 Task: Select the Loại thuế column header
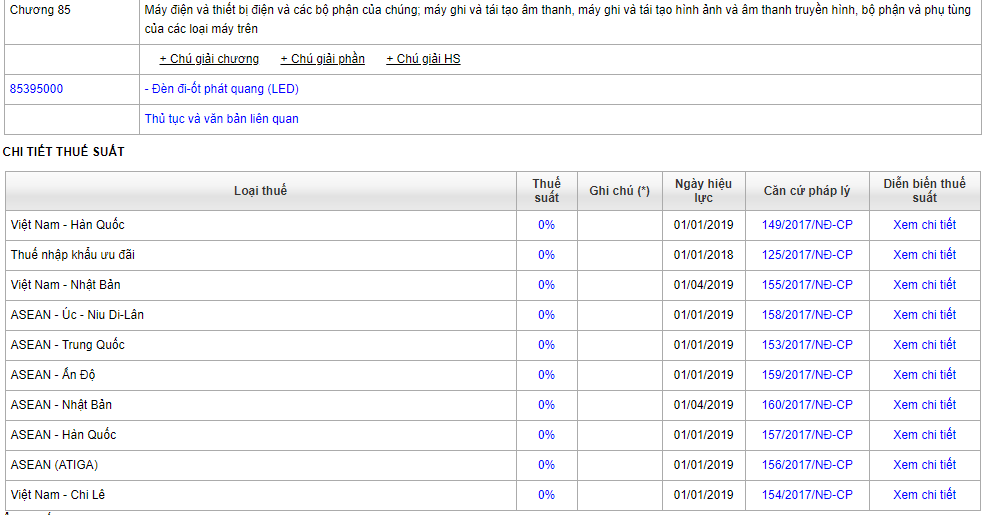260,191
